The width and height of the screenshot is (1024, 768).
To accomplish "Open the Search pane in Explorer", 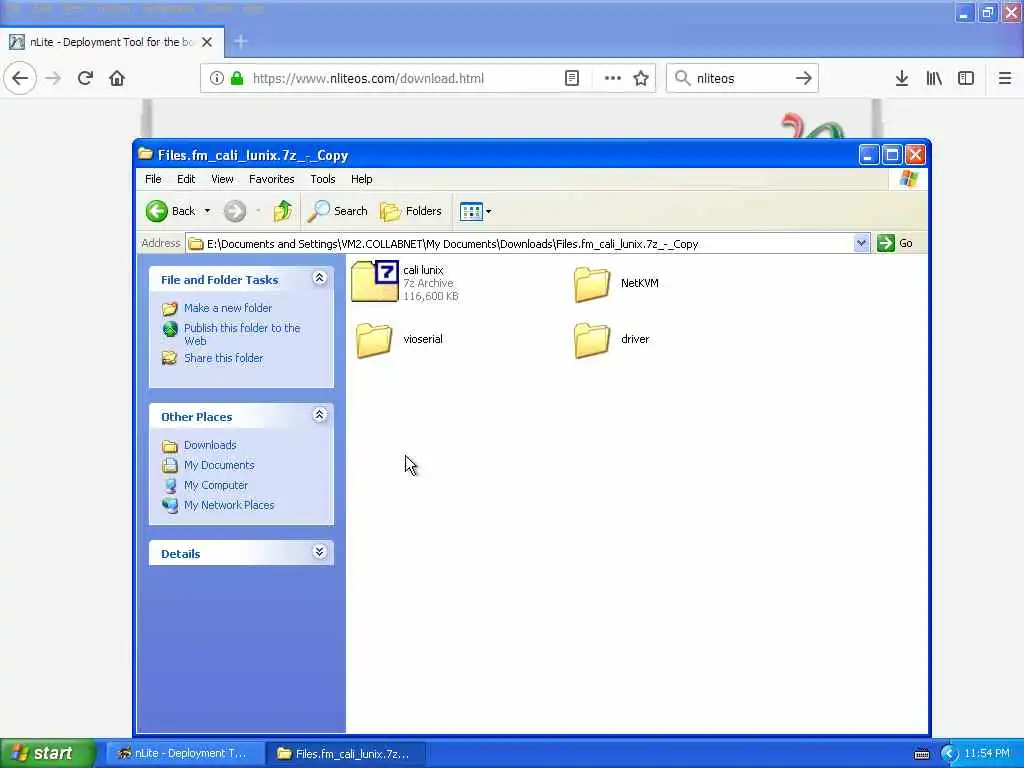I will pyautogui.click(x=338, y=211).
